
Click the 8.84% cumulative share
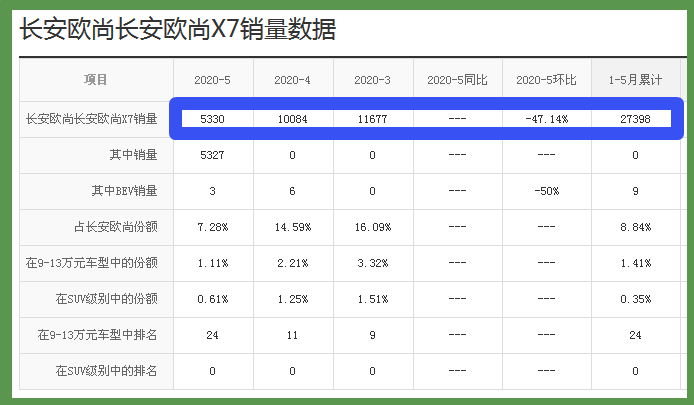tap(635, 227)
